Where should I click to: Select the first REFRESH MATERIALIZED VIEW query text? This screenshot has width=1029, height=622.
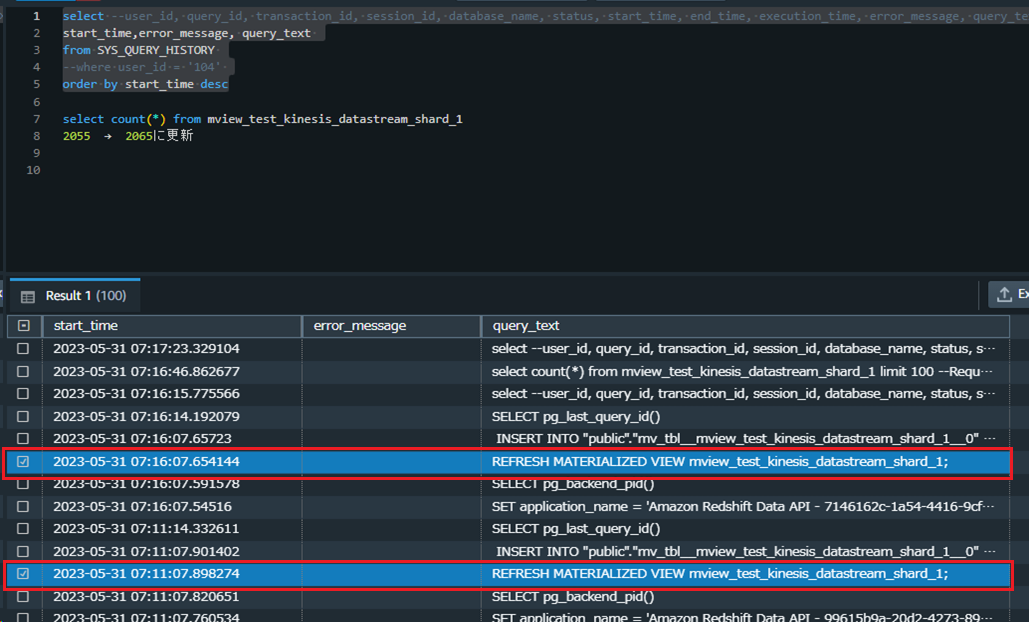point(720,461)
